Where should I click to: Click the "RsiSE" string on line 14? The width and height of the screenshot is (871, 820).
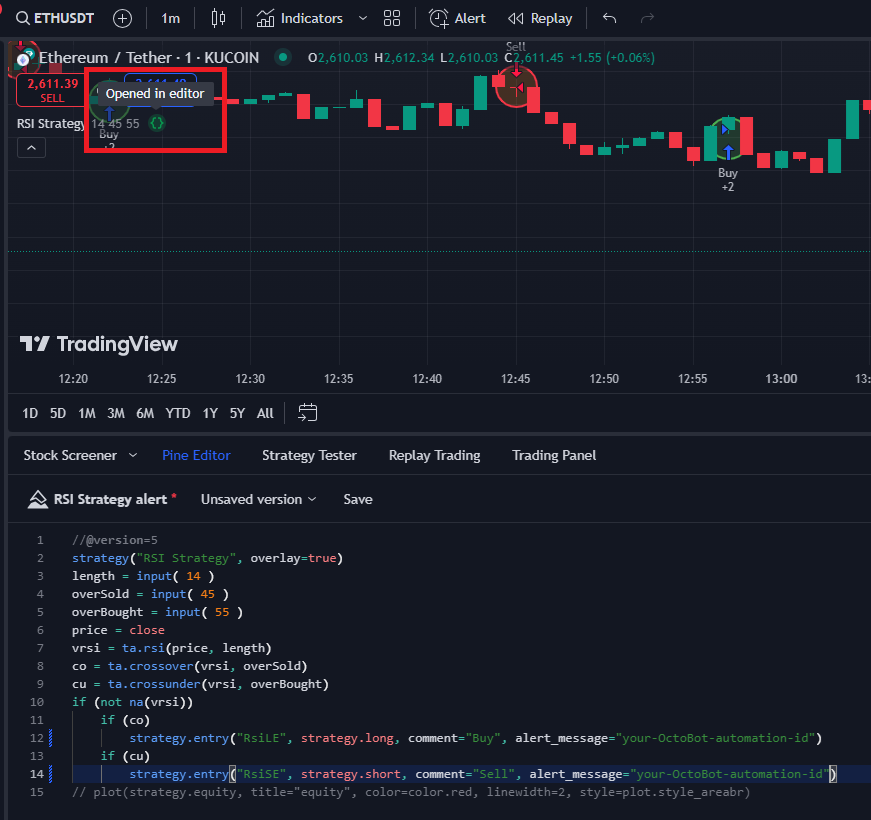click(x=262, y=774)
